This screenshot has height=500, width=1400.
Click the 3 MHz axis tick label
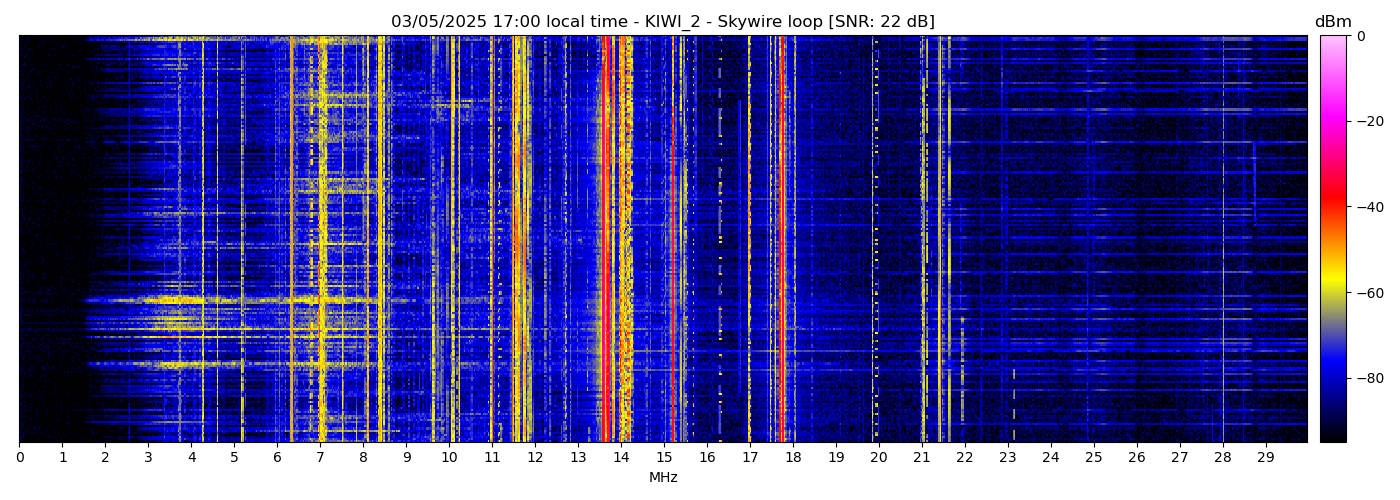tap(148, 458)
